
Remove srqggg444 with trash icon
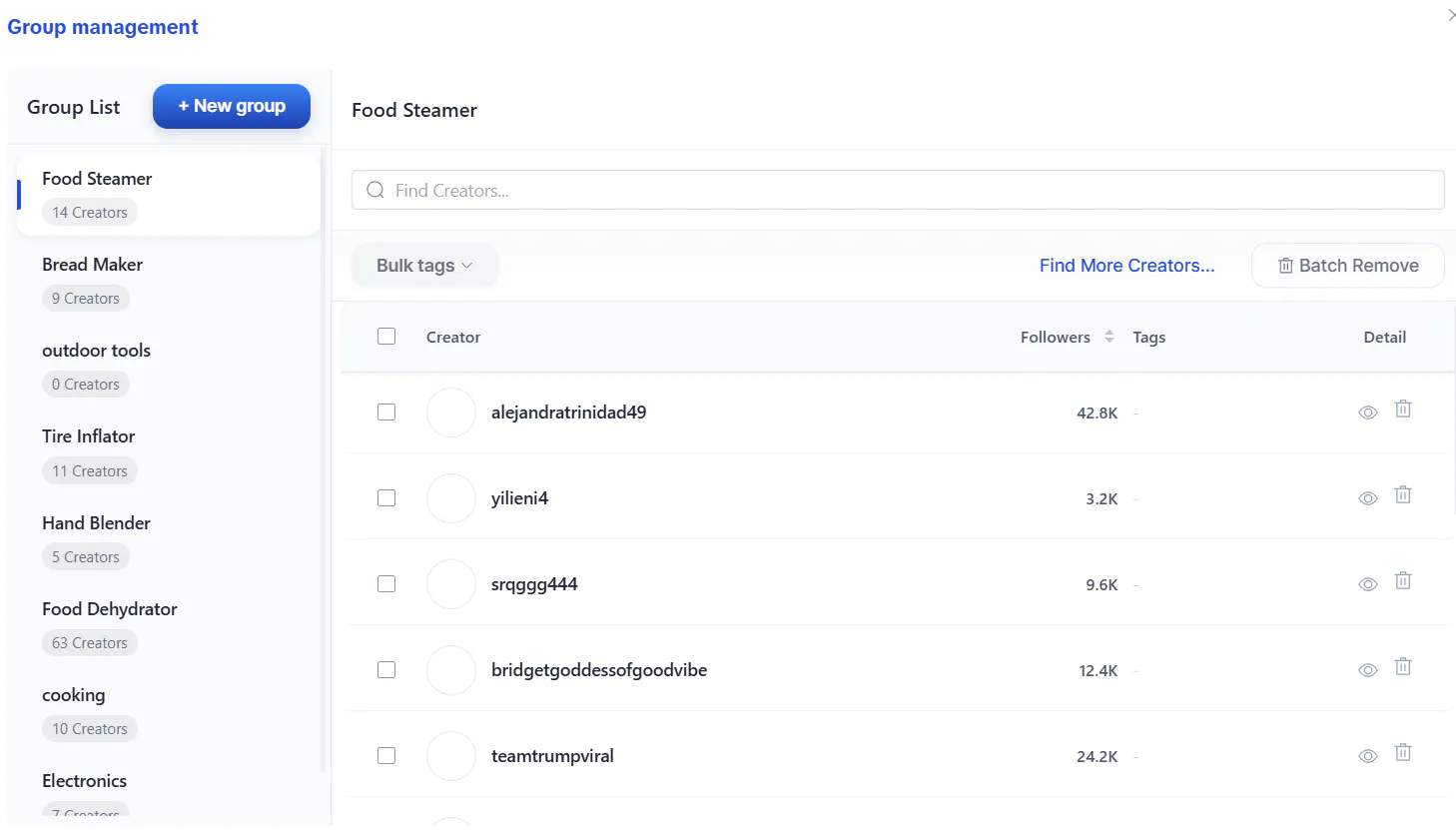(1403, 580)
